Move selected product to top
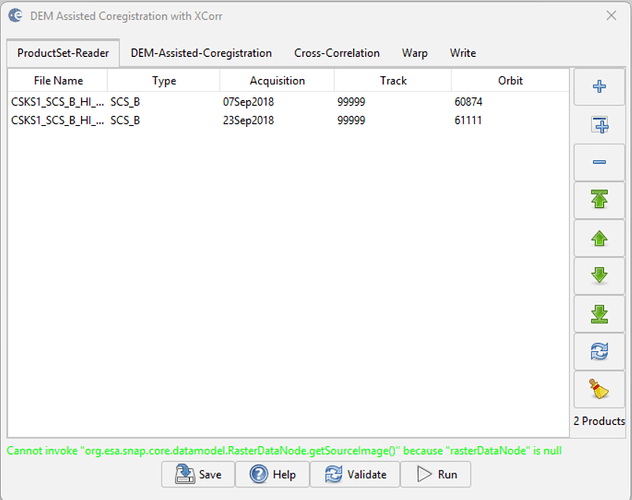This screenshot has height=500, width=632. [x=600, y=201]
